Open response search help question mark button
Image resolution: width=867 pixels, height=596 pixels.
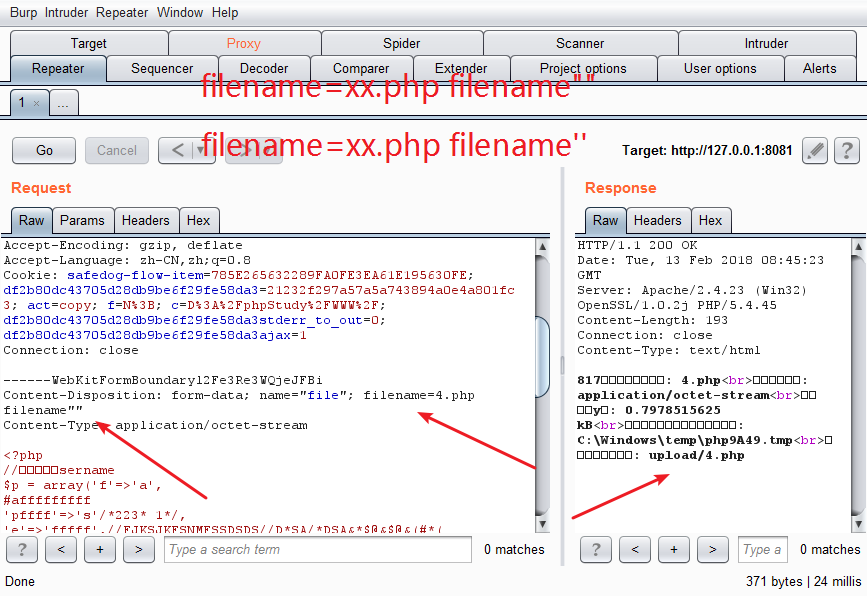(596, 550)
